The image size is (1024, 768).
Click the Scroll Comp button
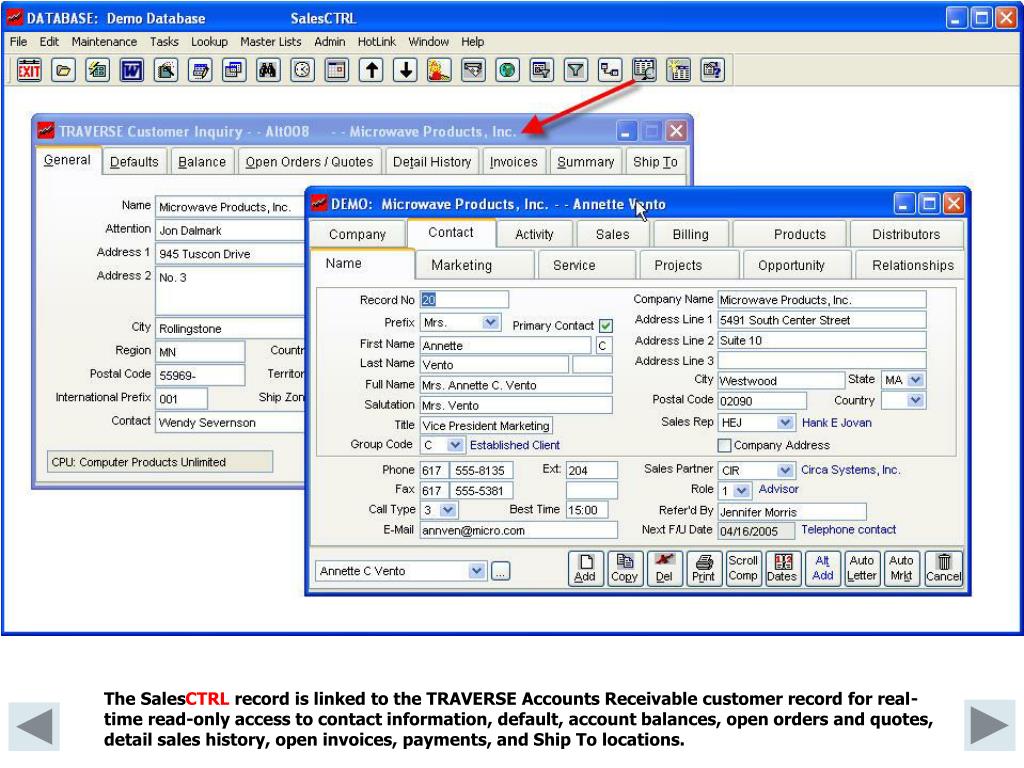point(743,568)
